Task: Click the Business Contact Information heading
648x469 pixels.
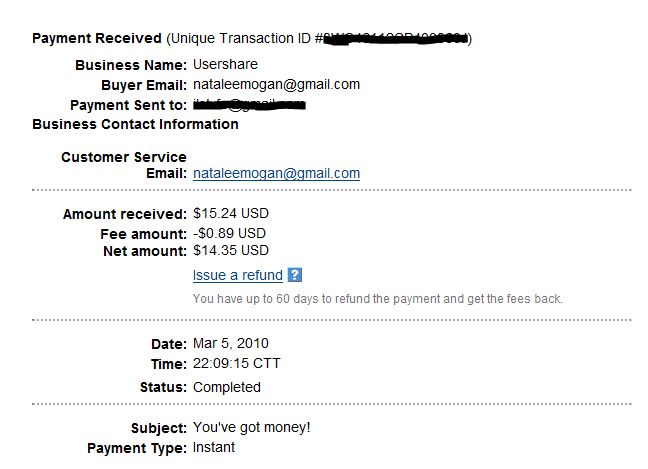Action: [x=135, y=125]
